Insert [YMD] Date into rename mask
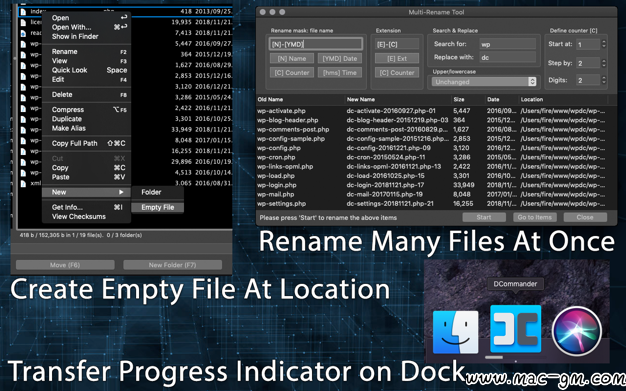 point(340,58)
